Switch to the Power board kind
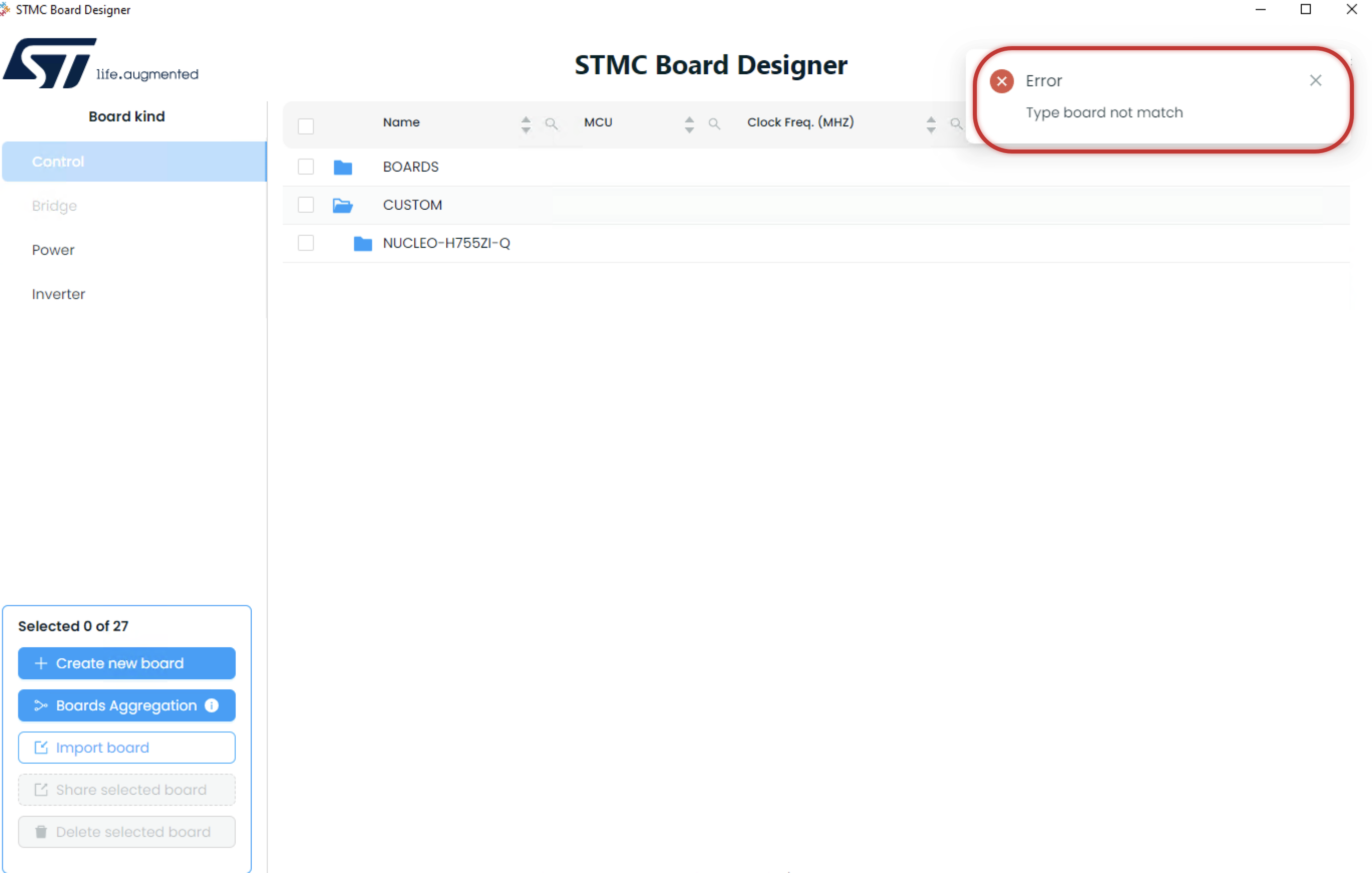 [x=53, y=250]
